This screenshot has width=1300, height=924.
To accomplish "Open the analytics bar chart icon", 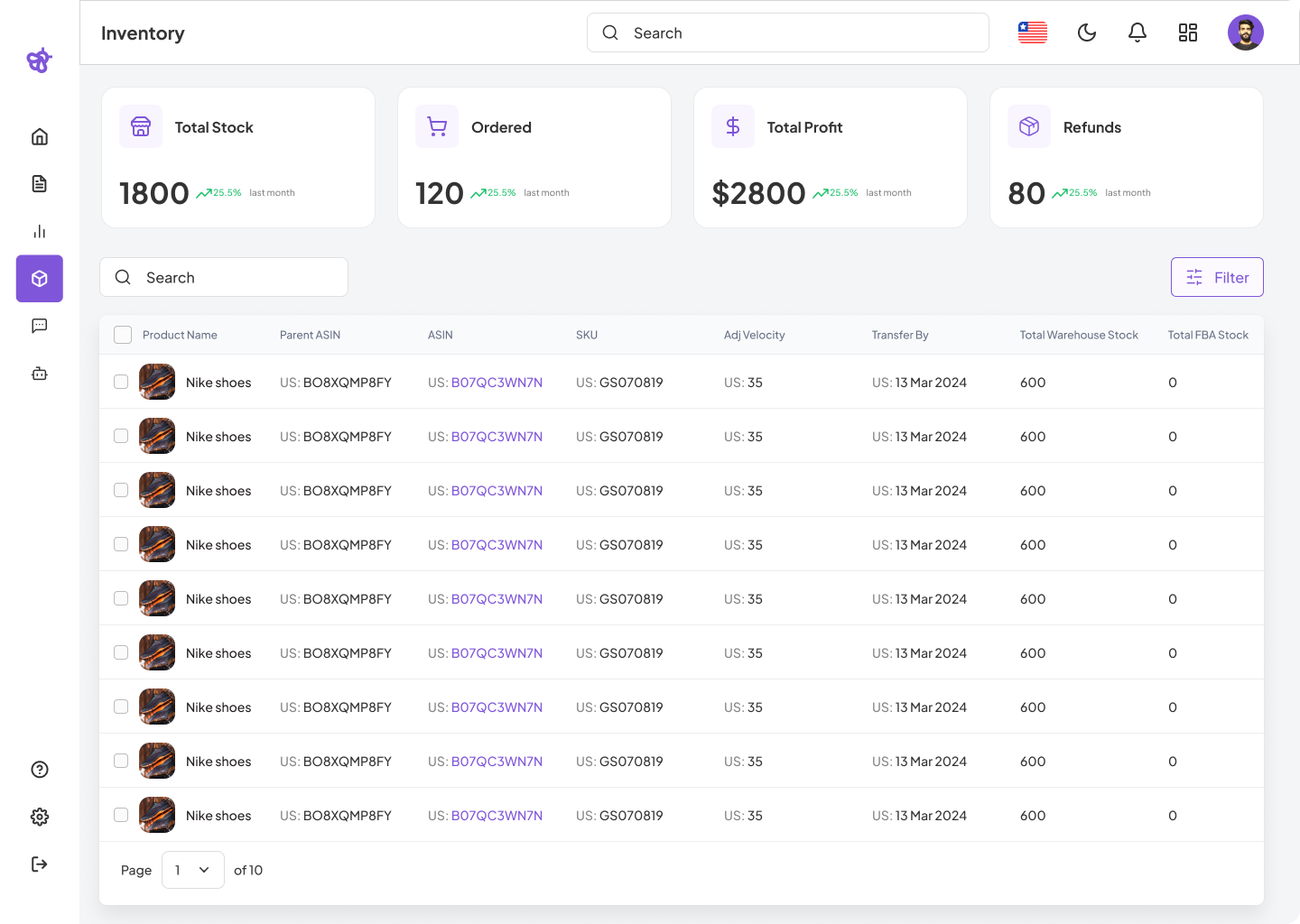I will 40,232.
